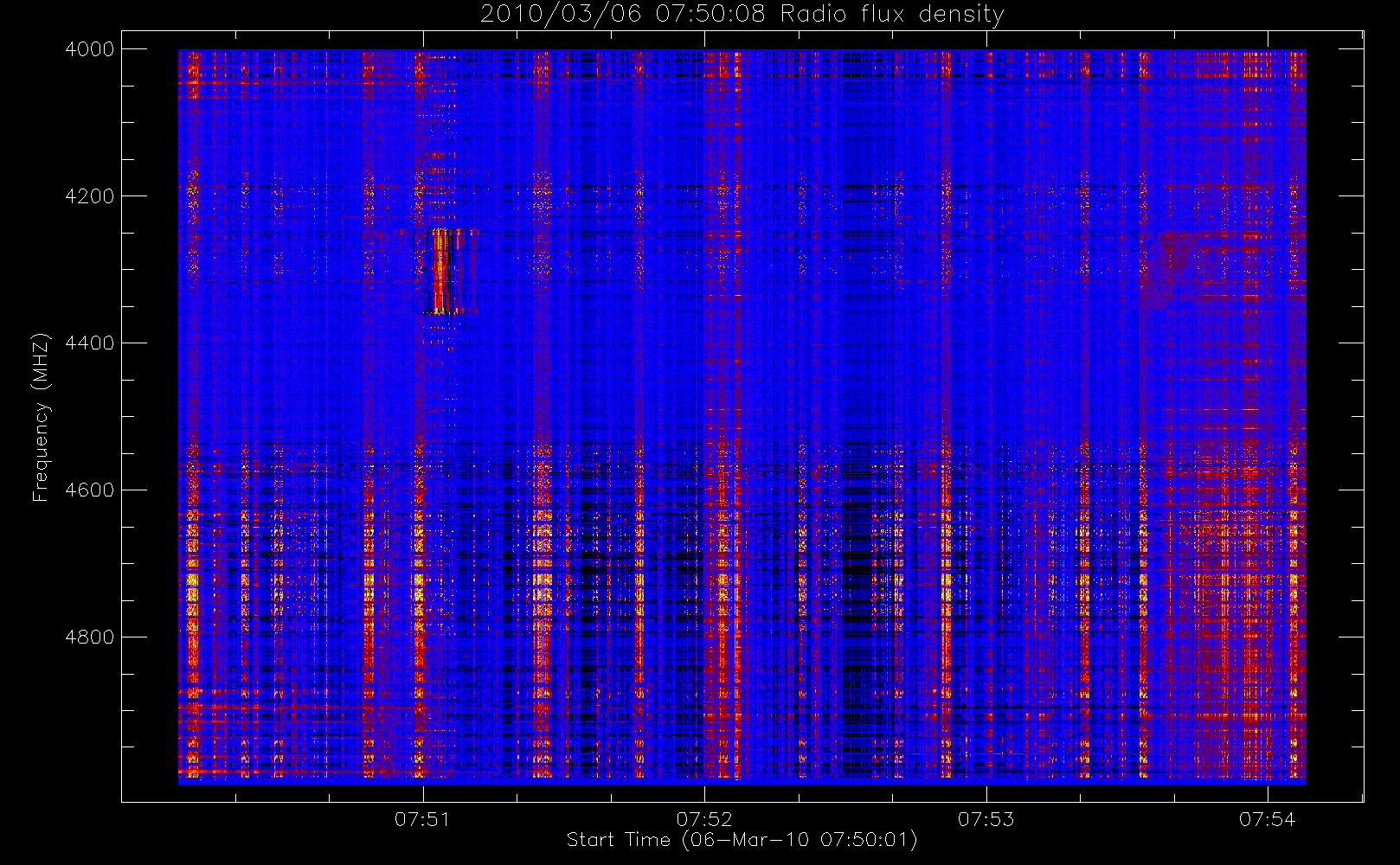Click the 'Start Time (06-Mar-10 07:50:01)' axis label
This screenshot has width=1400, height=865.
coord(742,840)
